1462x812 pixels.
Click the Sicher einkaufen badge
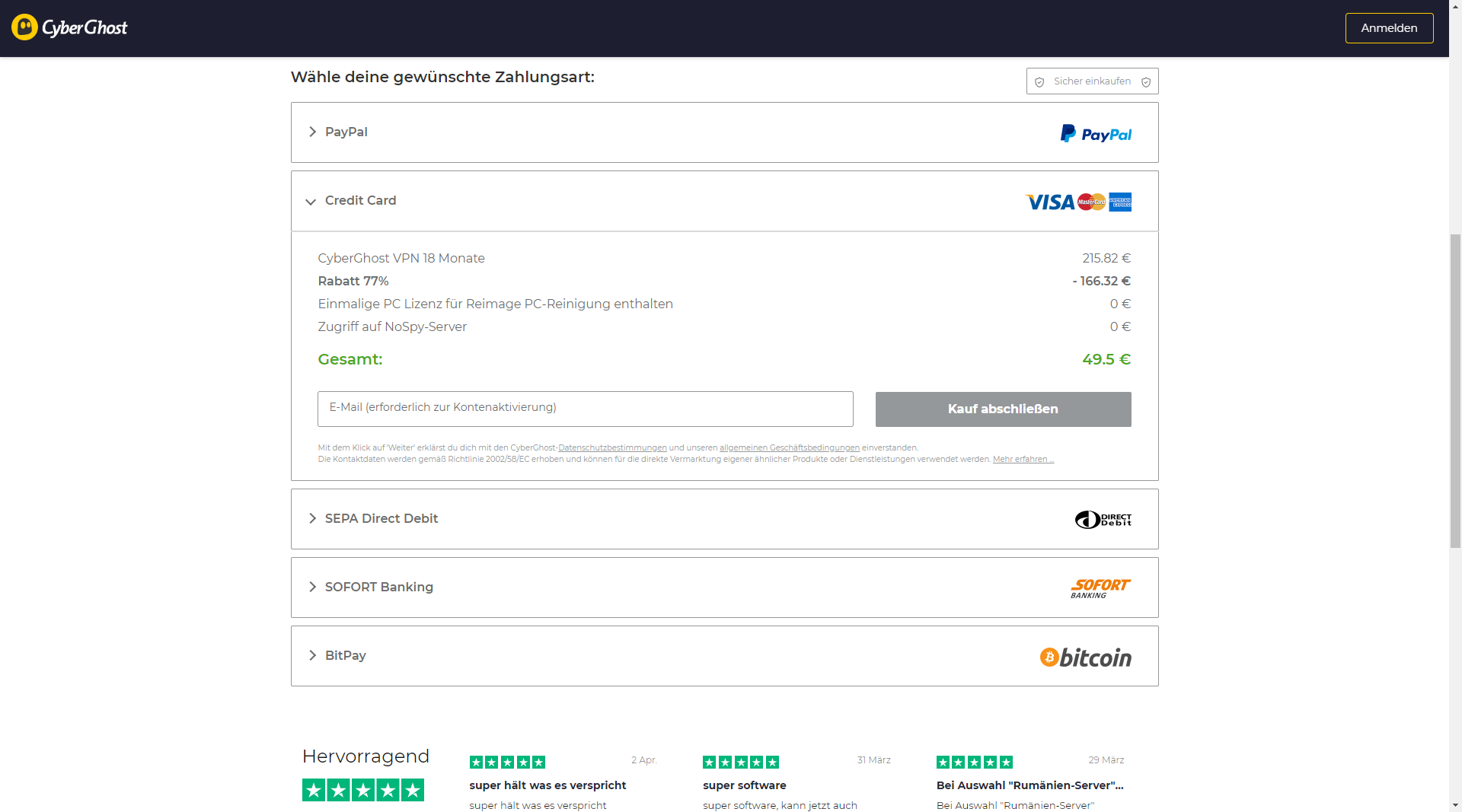[1092, 81]
